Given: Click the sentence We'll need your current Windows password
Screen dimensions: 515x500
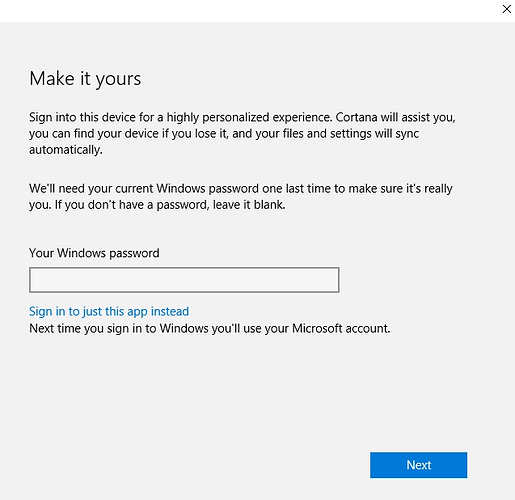Looking at the screenshot, I should click(241, 189).
